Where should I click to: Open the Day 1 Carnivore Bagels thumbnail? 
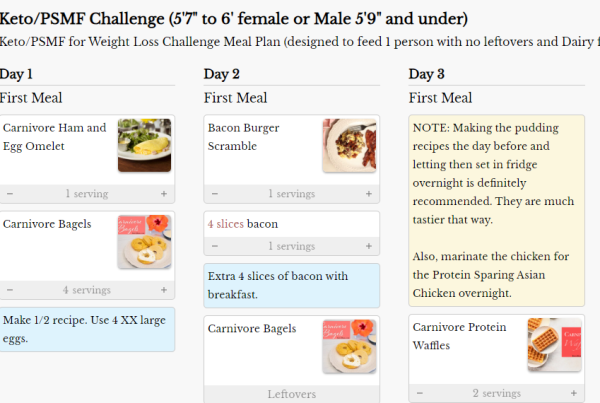tap(144, 241)
